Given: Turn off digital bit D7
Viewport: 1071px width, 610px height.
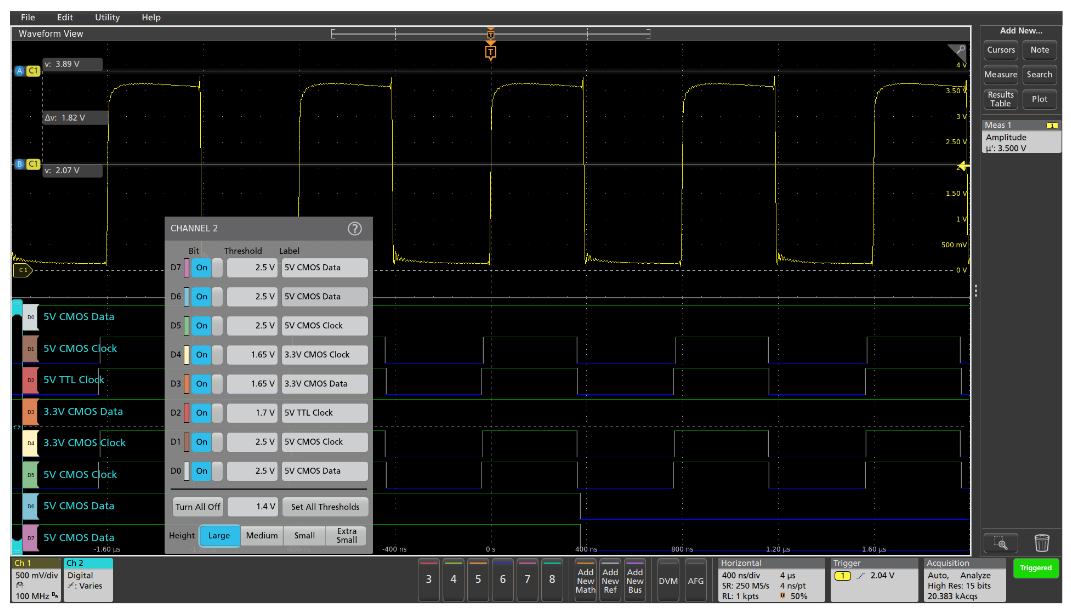Looking at the screenshot, I should 203,266.
